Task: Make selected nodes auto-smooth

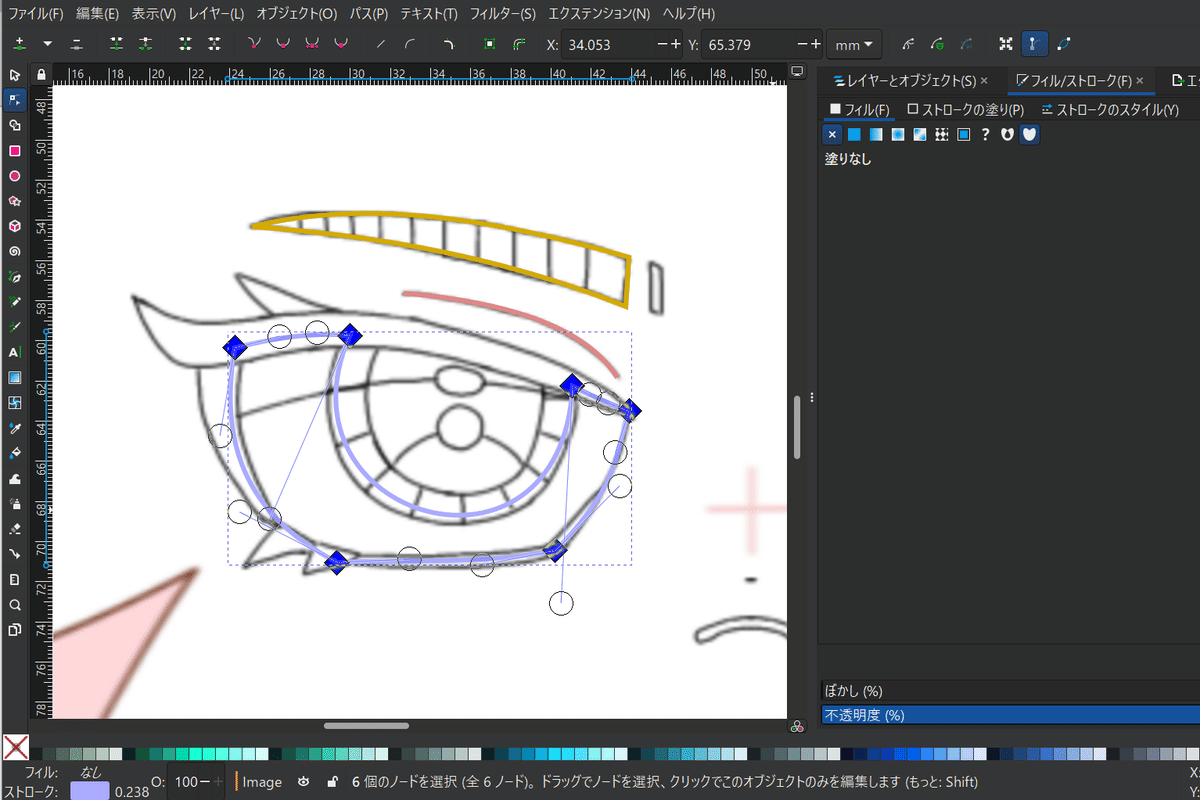Action: (x=341, y=44)
